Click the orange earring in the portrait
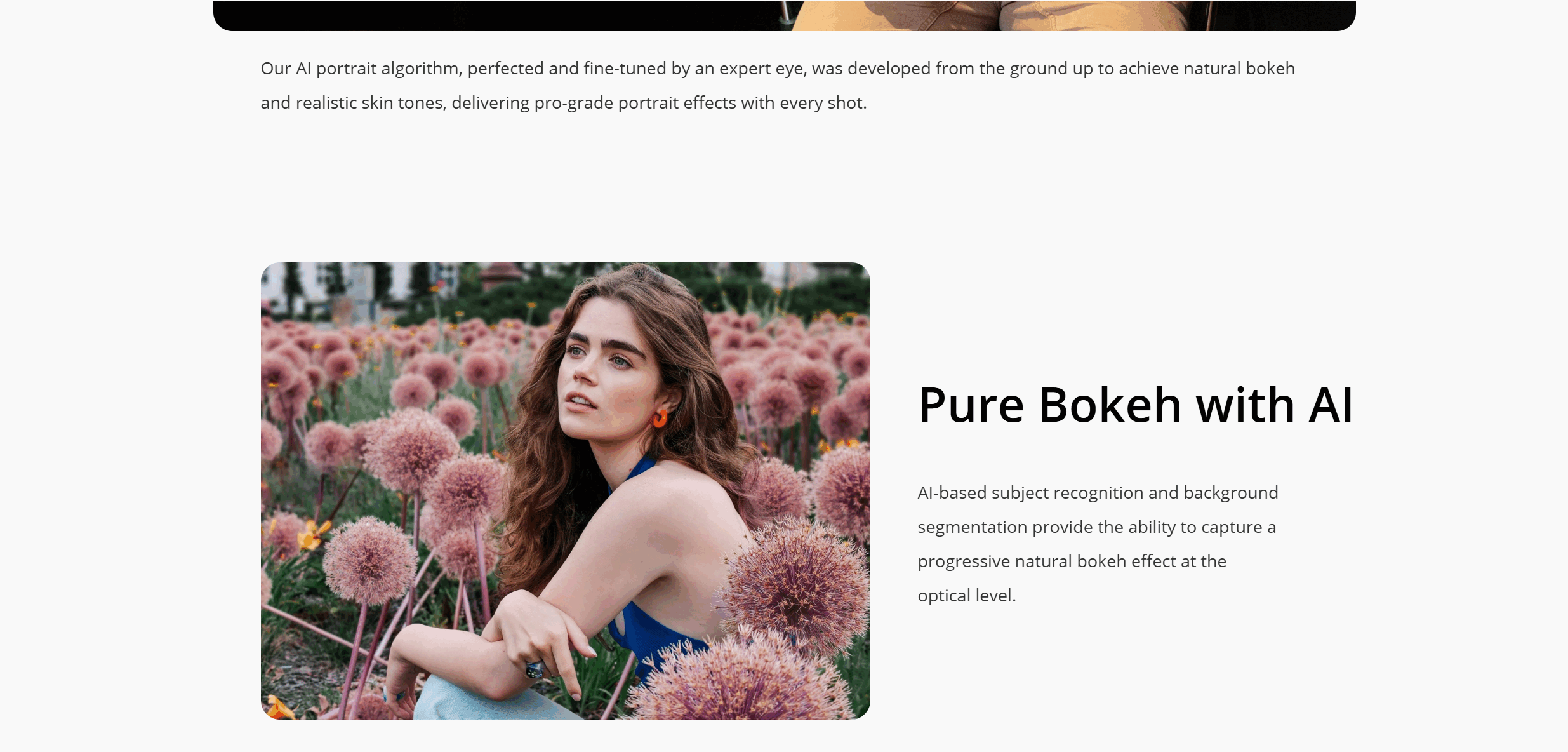This screenshot has width=1568, height=752. point(660,419)
